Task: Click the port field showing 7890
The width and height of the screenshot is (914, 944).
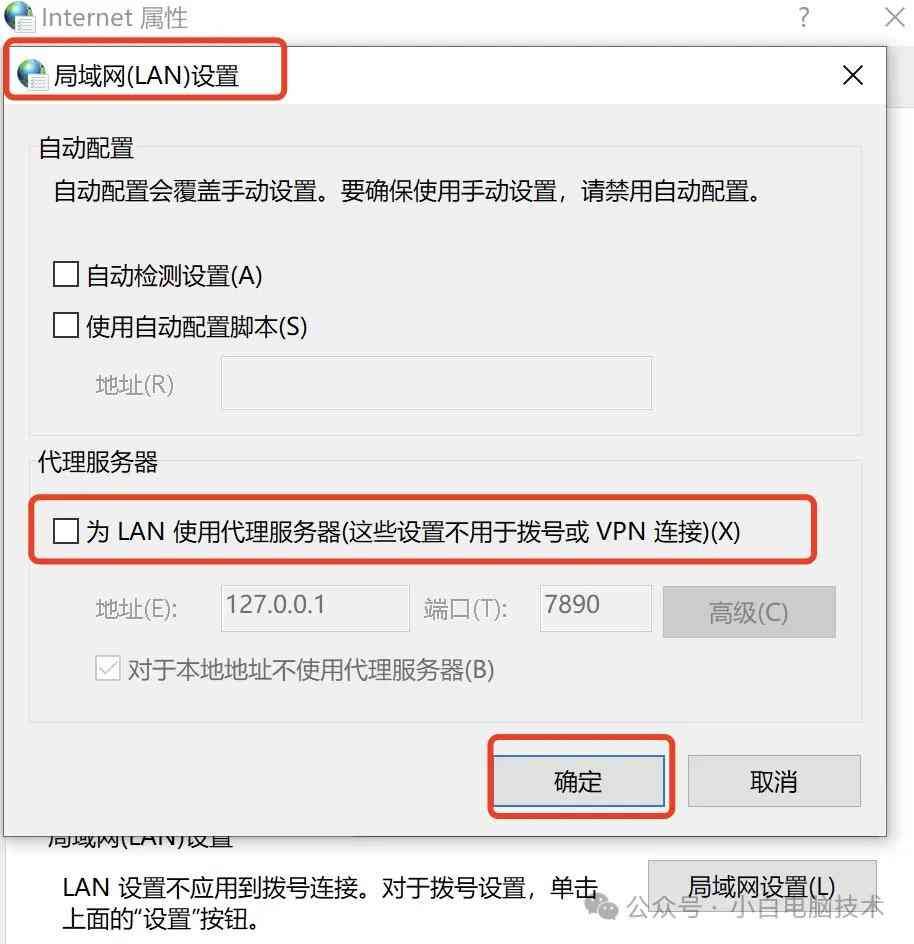Action: click(595, 607)
